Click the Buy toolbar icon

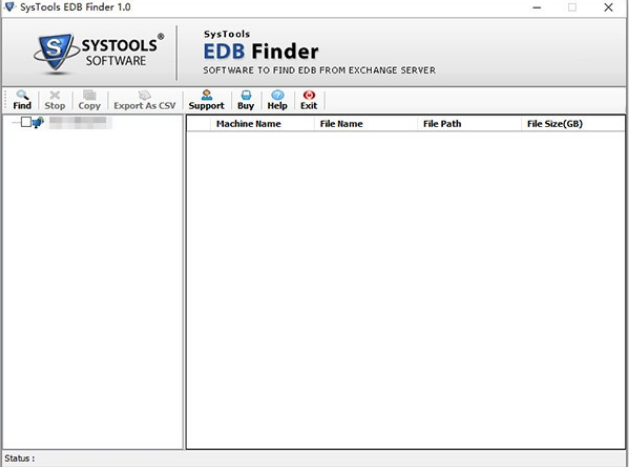tap(245, 99)
